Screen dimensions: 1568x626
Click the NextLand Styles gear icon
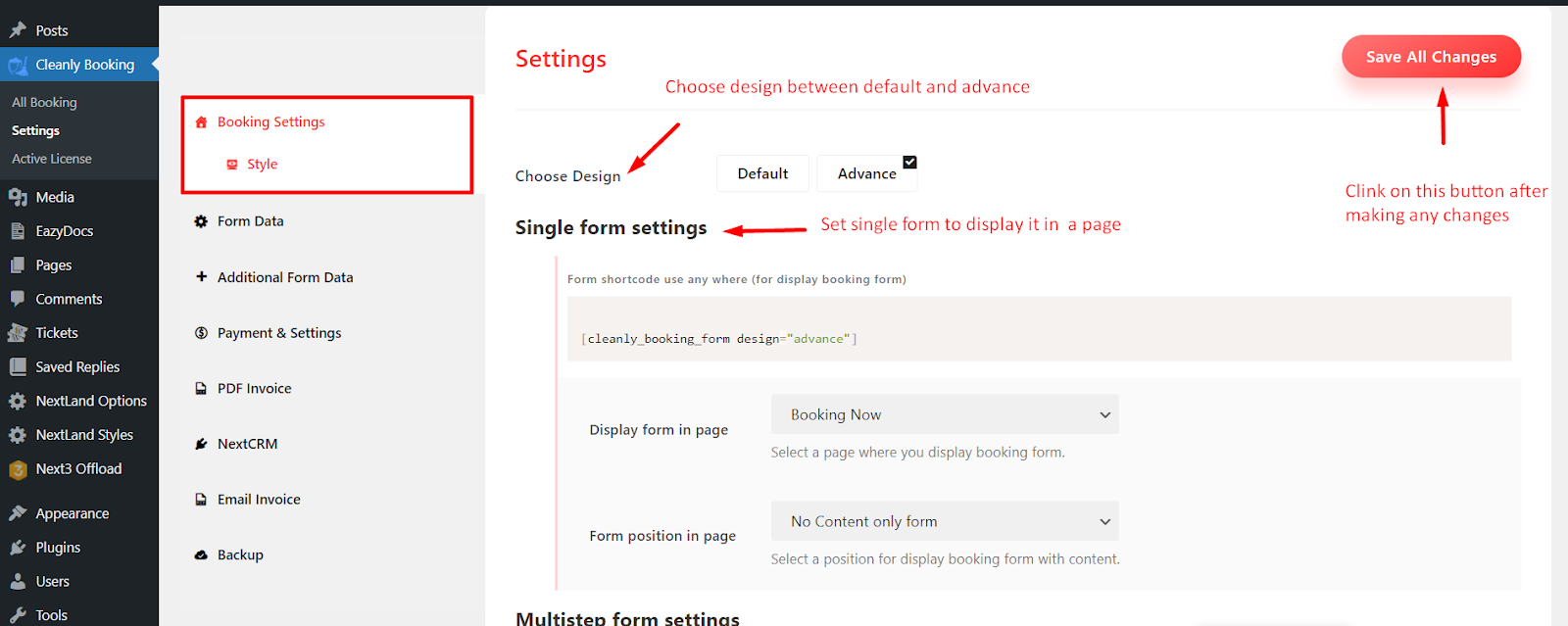coord(18,435)
